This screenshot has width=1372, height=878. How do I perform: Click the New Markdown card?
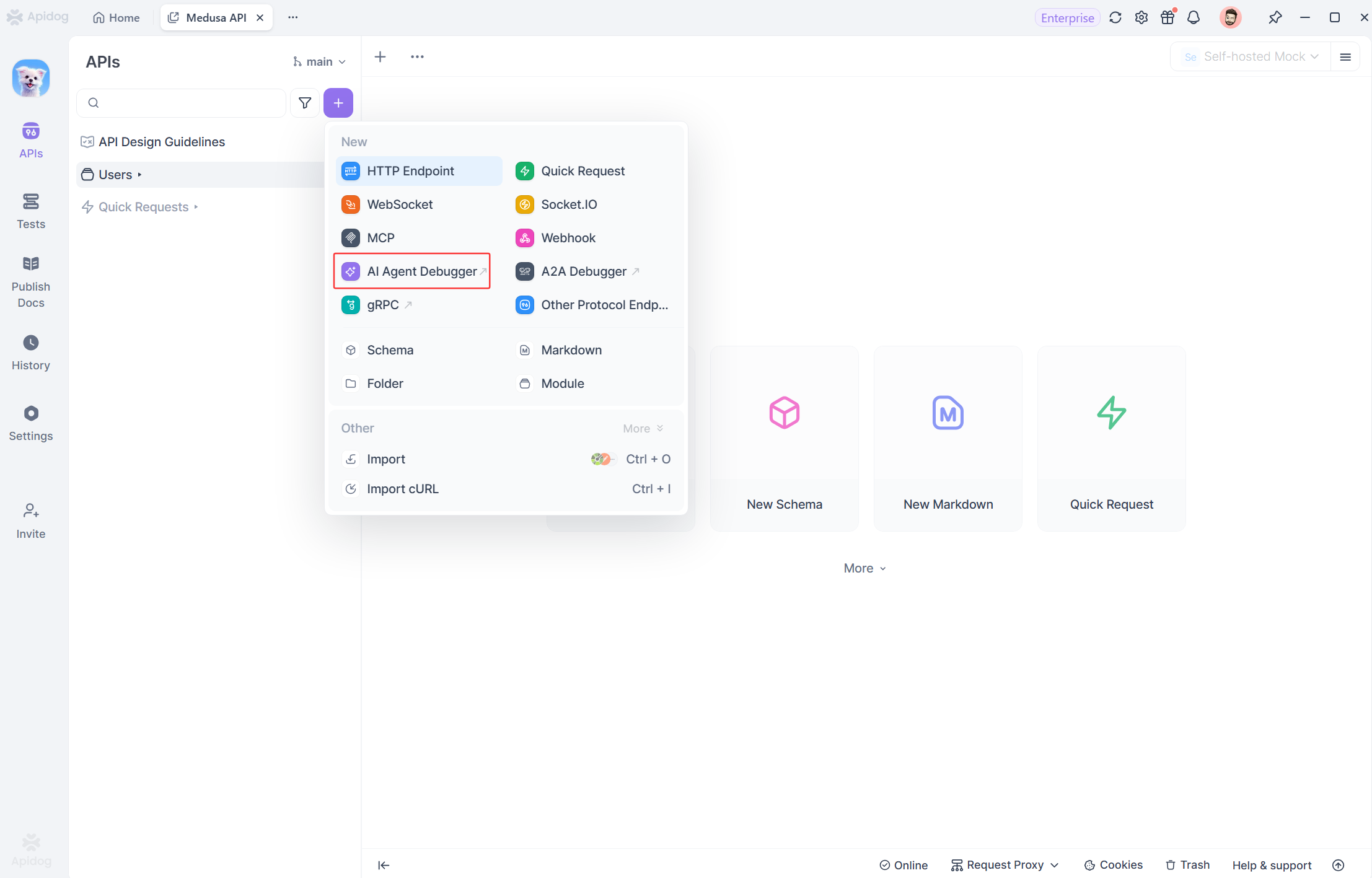[948, 439]
